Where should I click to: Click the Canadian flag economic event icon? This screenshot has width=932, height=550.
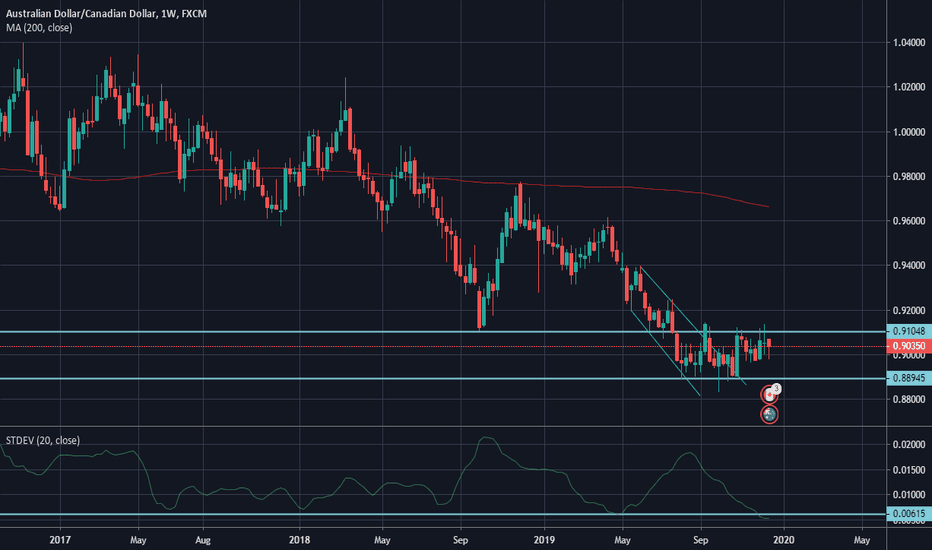coord(769,394)
